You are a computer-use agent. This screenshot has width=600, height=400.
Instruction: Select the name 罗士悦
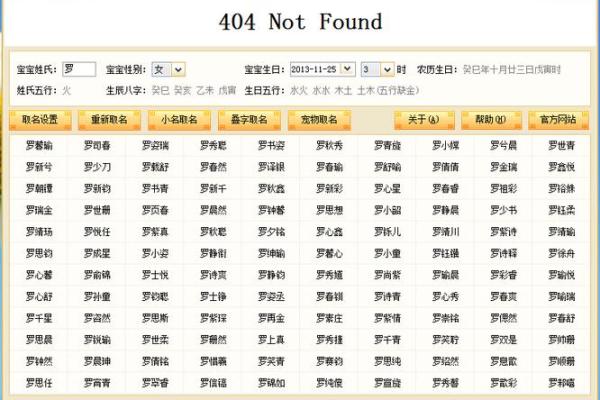155,275
